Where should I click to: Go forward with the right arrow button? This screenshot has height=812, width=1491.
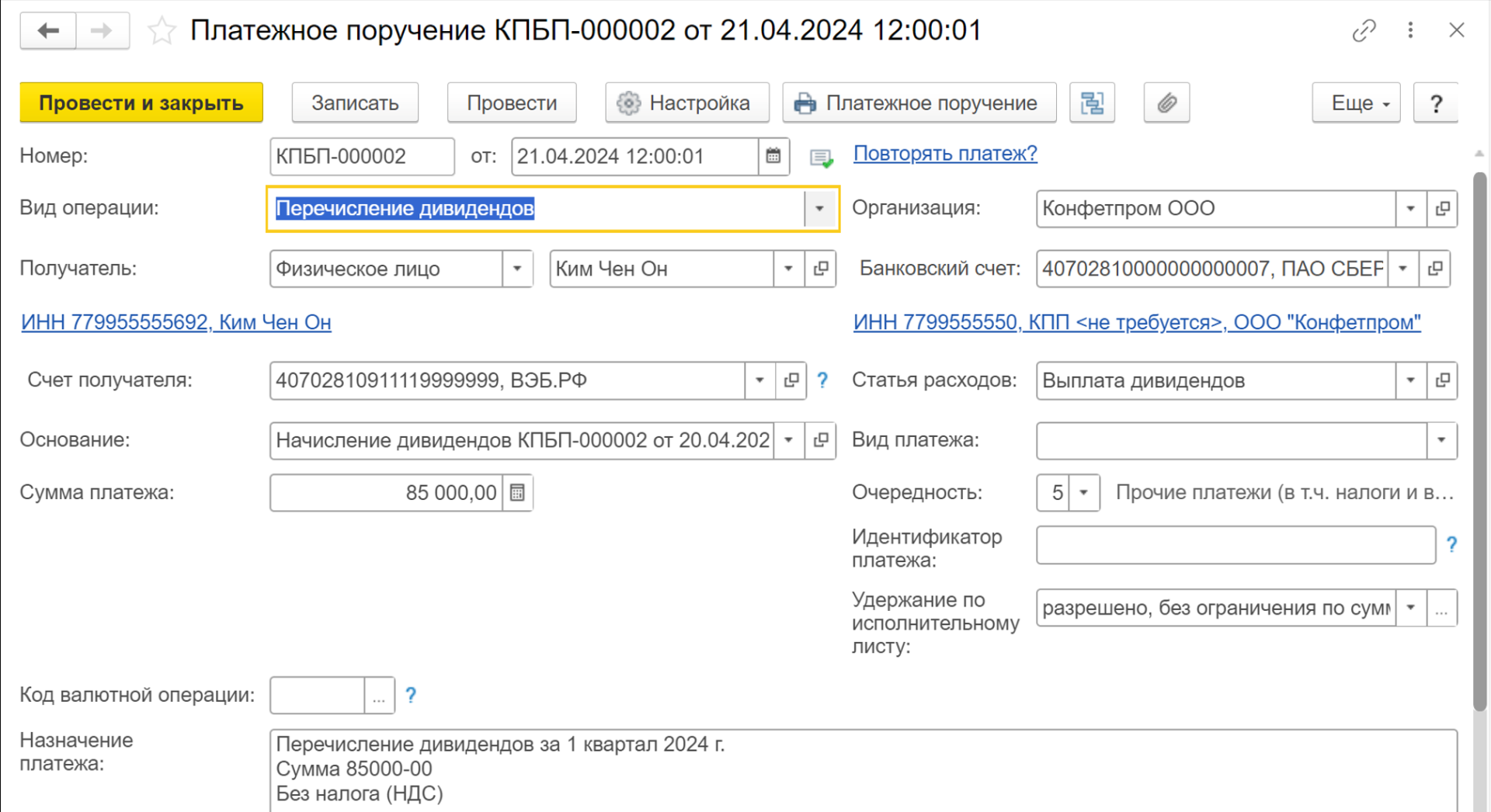point(102,31)
